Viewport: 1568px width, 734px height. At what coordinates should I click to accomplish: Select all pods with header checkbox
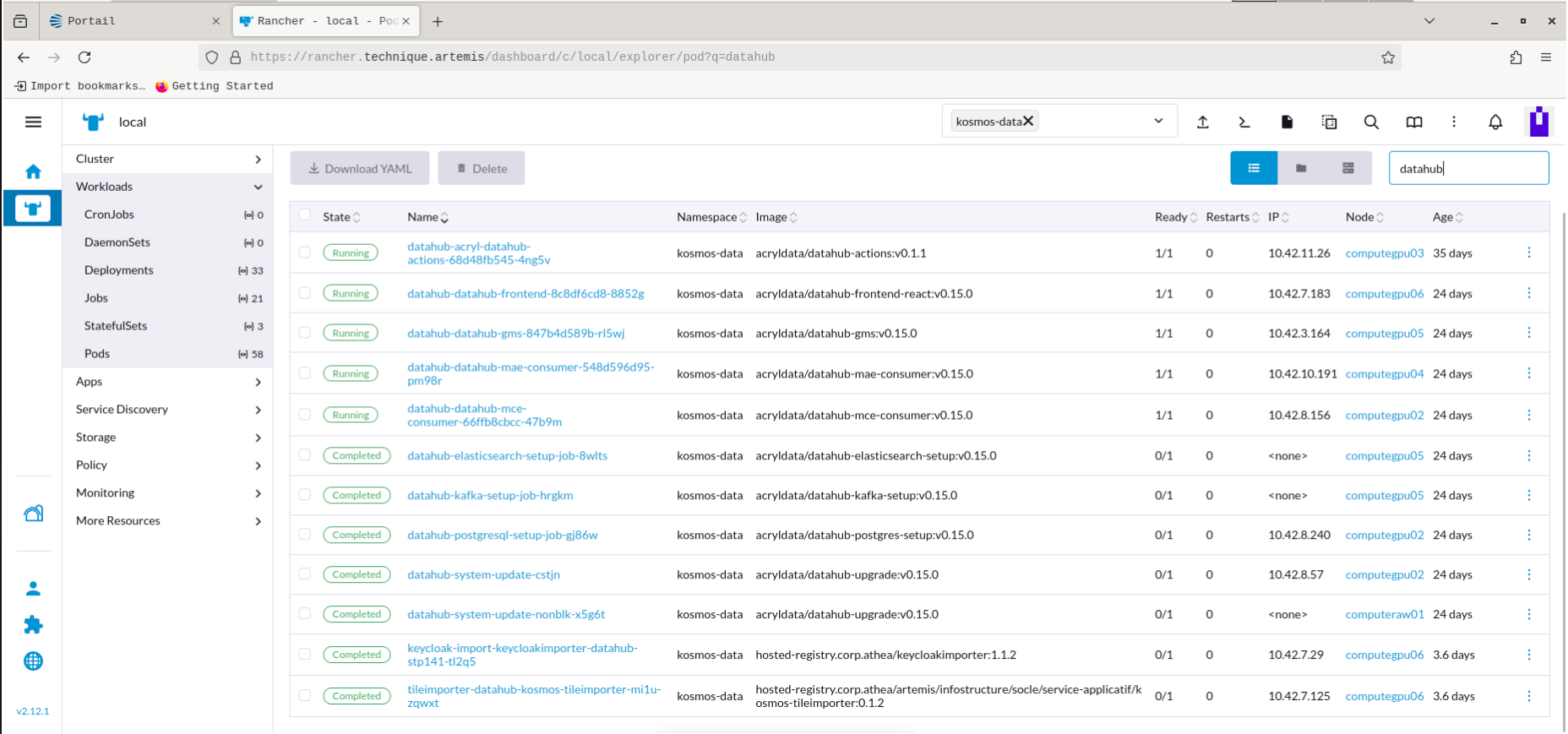tap(305, 215)
